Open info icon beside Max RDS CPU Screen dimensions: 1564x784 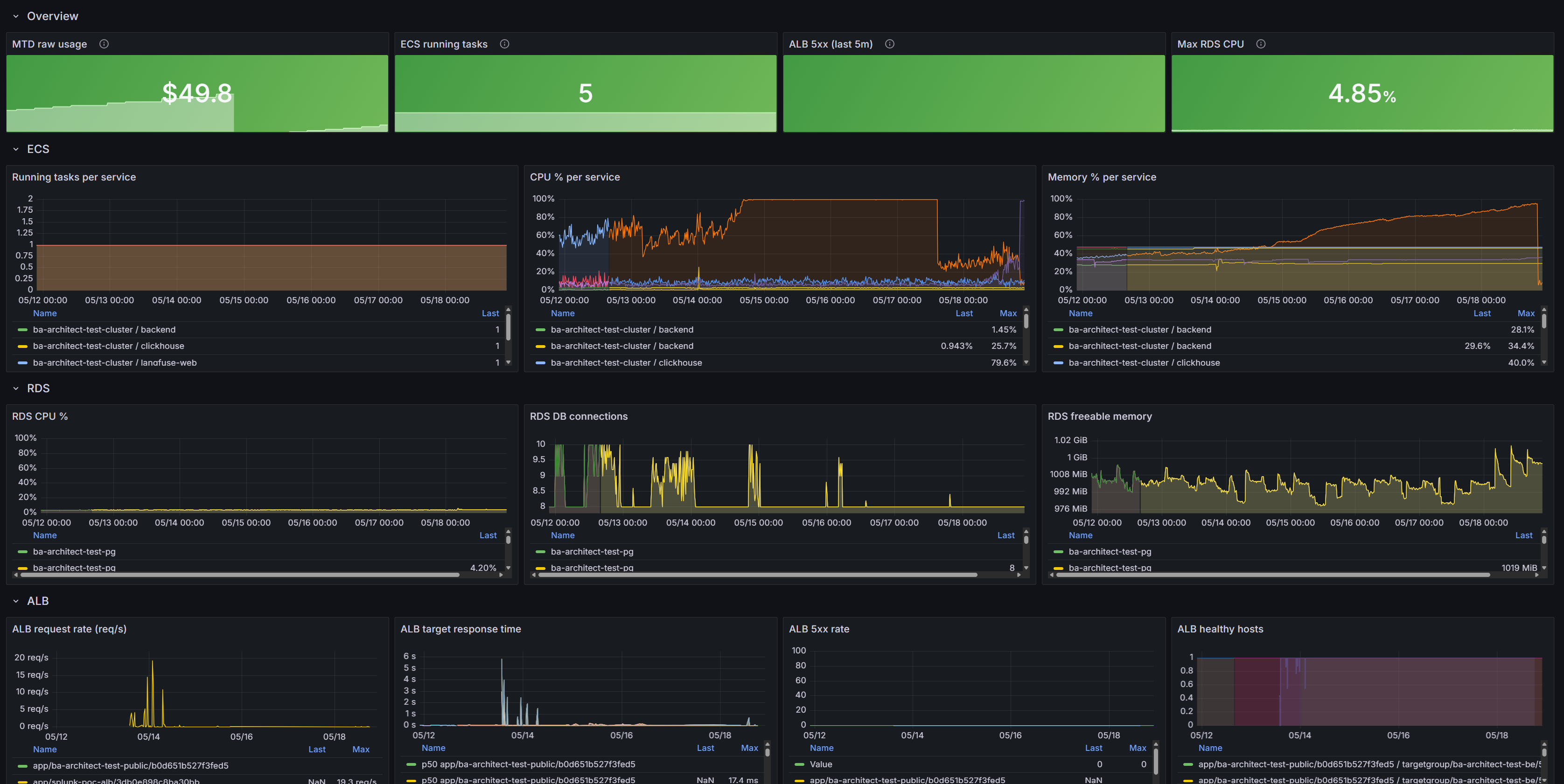[1261, 44]
